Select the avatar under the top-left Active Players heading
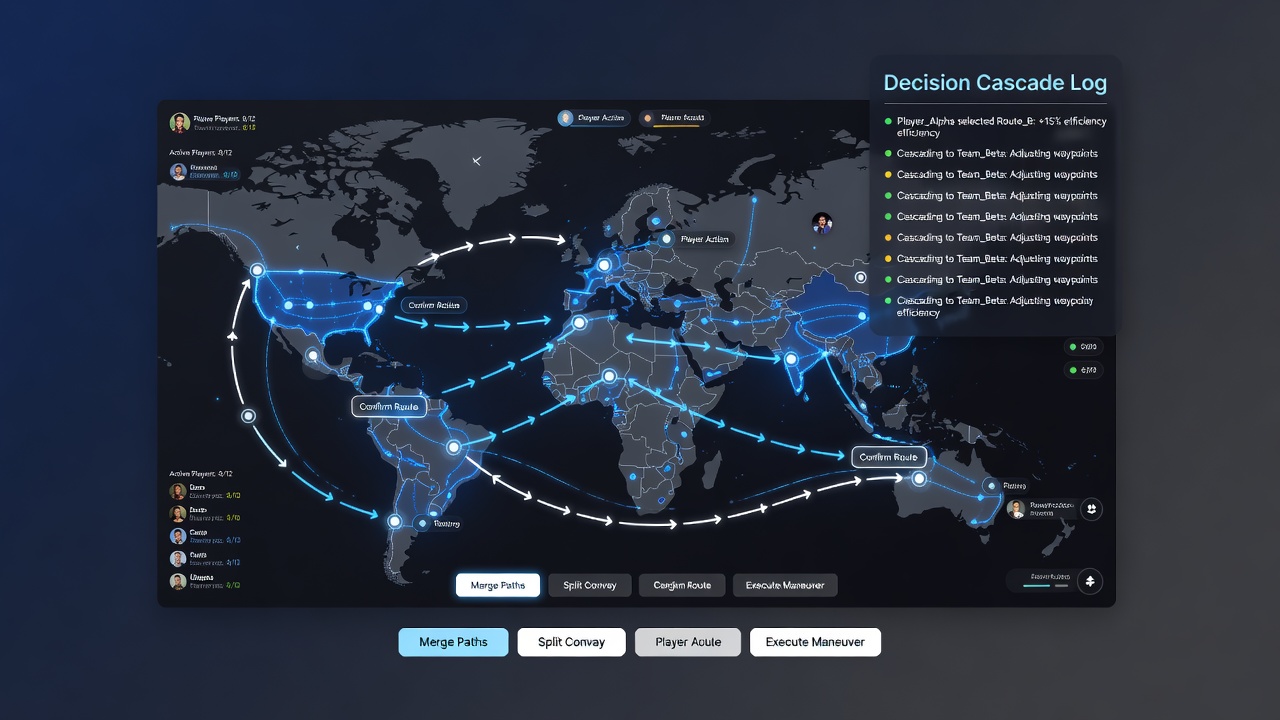This screenshot has height=720, width=1280. 178,172
